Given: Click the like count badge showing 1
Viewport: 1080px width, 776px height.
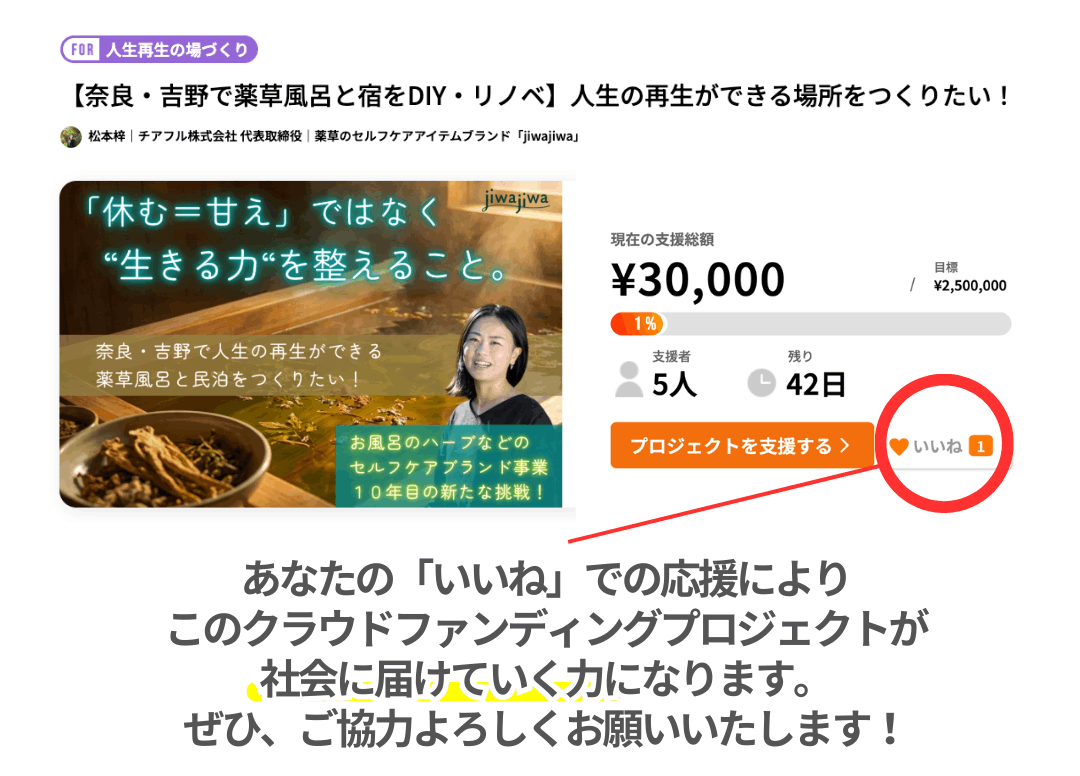Looking at the screenshot, I should (x=981, y=446).
